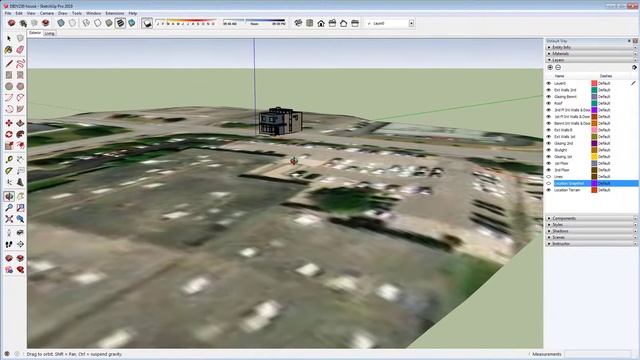The height and width of the screenshot is (360, 640).
Task: Select the Tape Measure tool
Action: click(x=9, y=160)
